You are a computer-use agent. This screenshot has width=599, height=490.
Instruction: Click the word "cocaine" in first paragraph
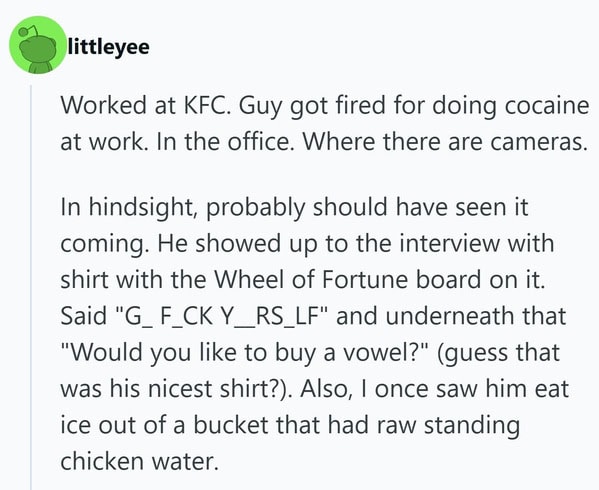[x=547, y=105]
